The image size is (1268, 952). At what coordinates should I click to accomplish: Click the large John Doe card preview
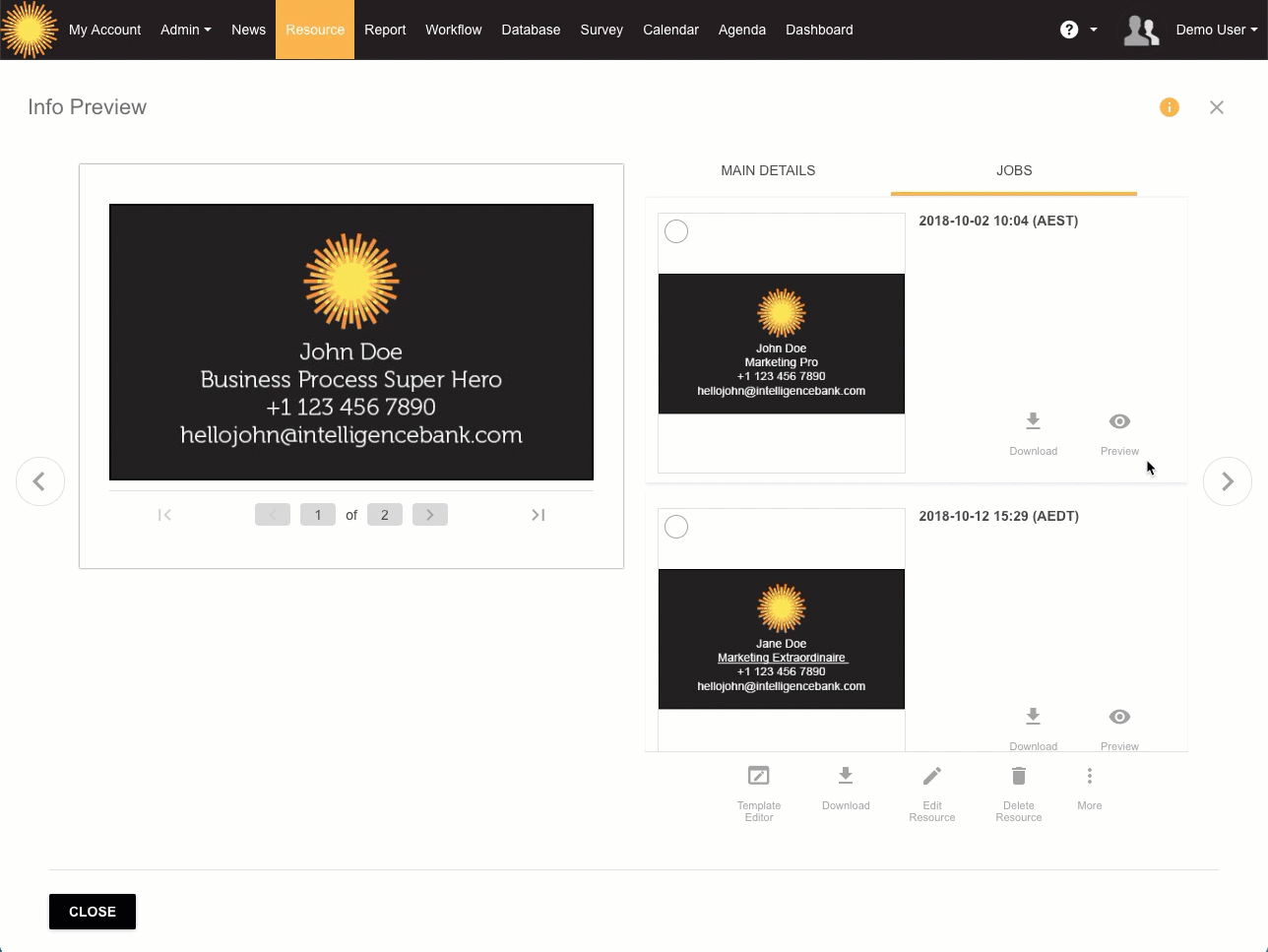click(x=351, y=342)
